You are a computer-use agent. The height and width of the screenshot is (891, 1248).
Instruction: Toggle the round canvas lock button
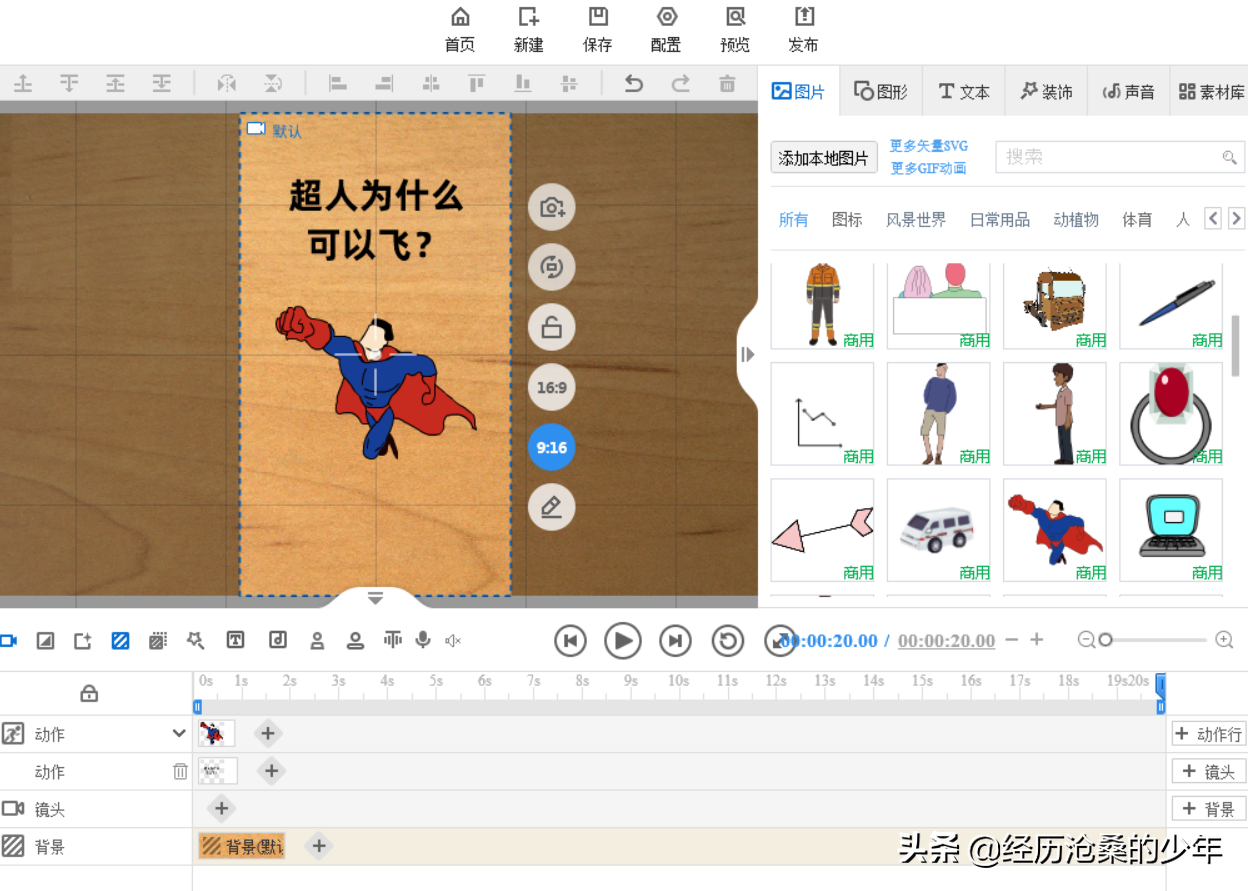tap(552, 327)
